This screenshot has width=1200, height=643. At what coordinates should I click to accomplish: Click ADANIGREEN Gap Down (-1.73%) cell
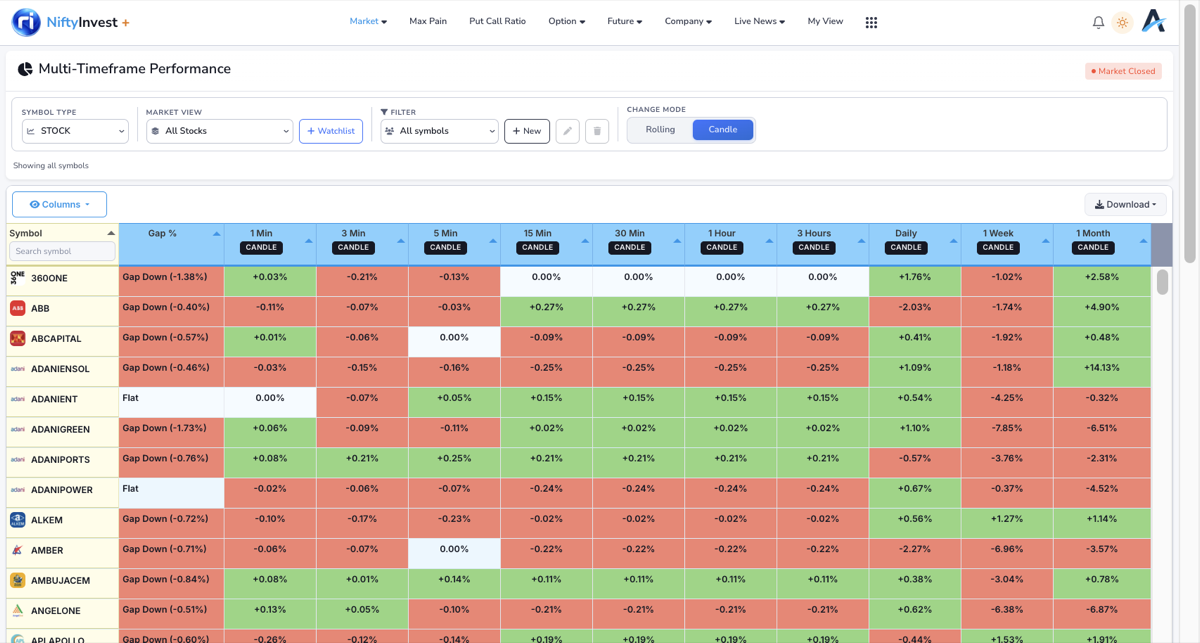click(171, 433)
